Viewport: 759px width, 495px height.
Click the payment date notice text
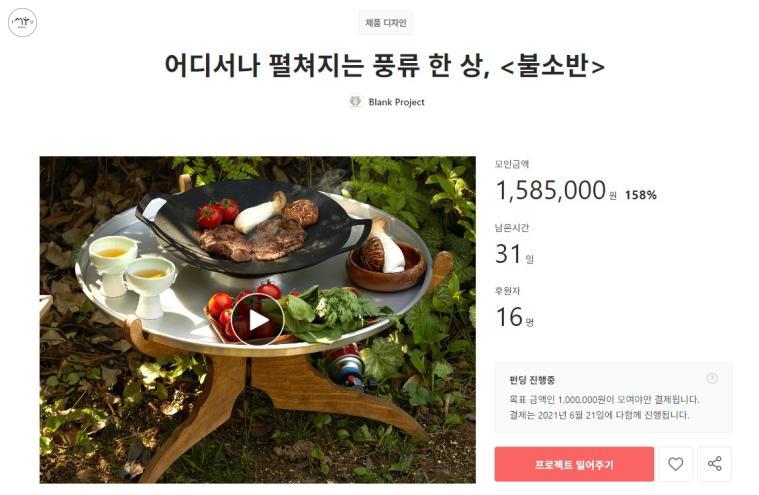click(x=599, y=415)
